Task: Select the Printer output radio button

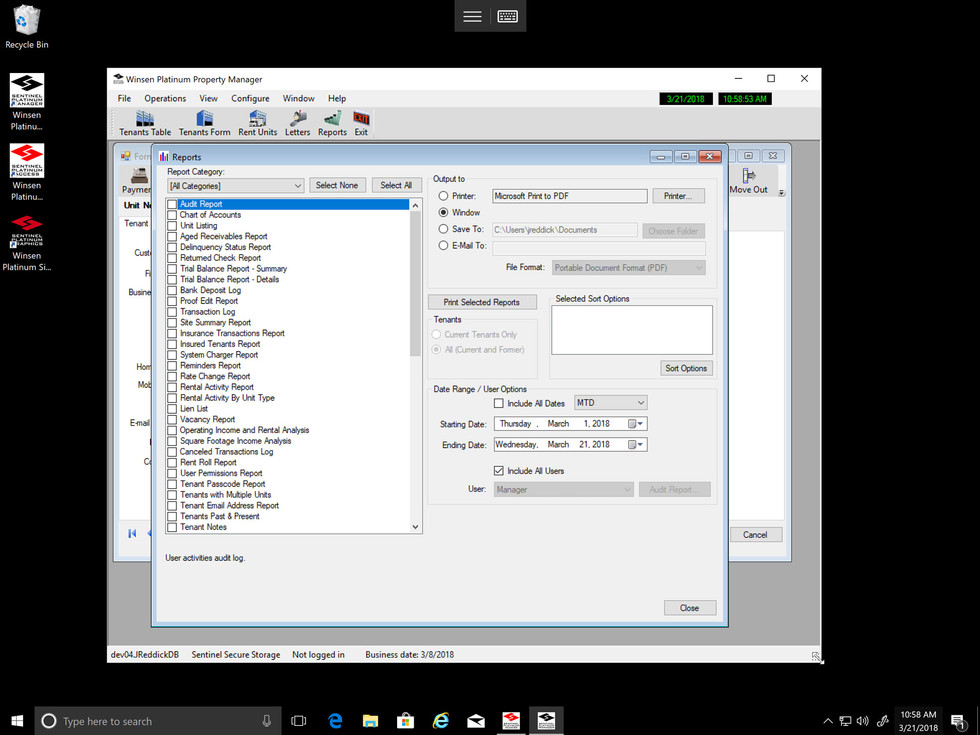Action: point(443,196)
